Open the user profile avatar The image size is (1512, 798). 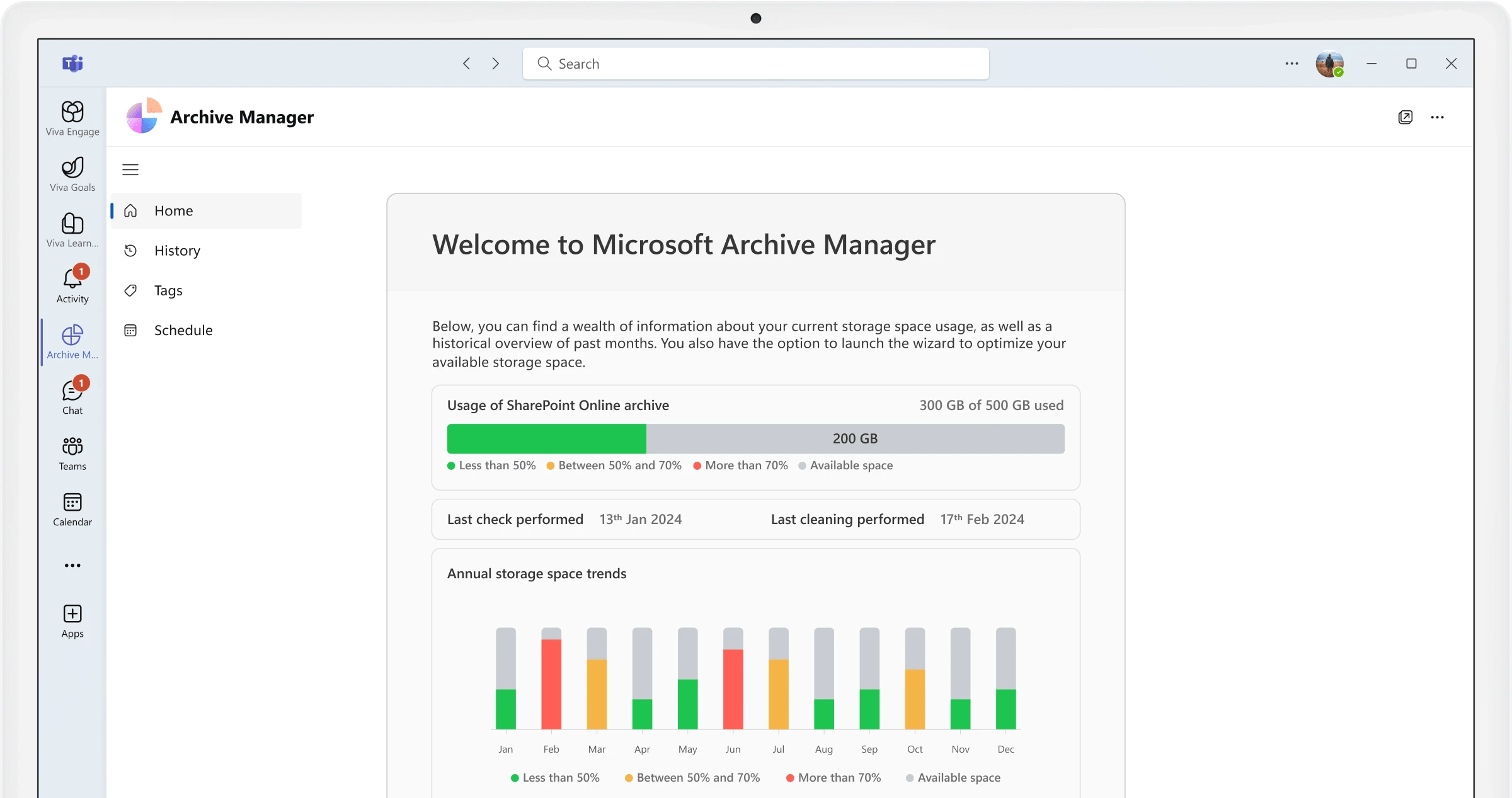(1329, 64)
